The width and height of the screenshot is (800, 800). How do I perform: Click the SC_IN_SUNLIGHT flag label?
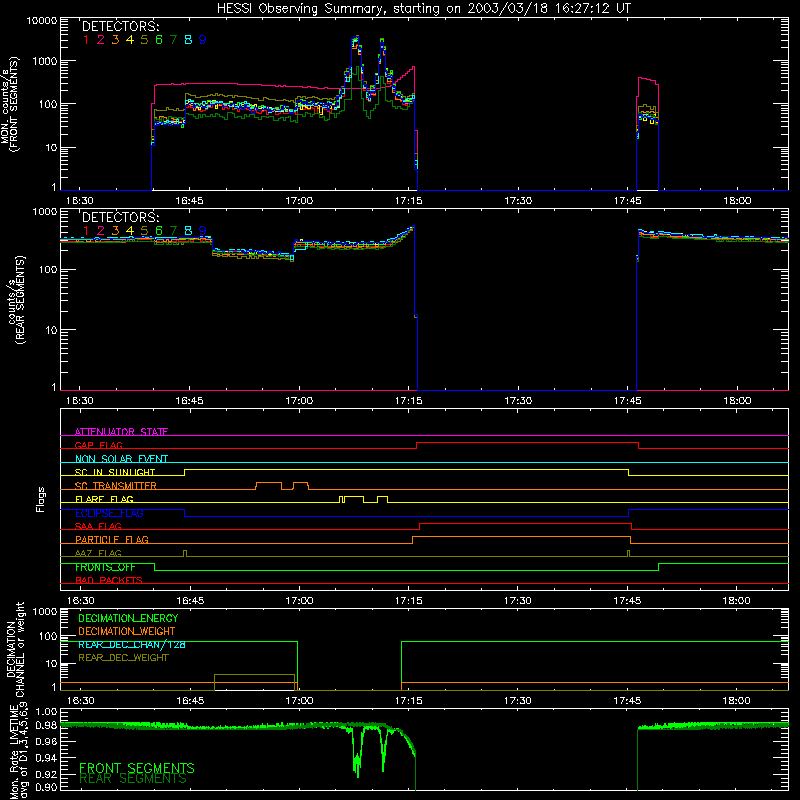tap(115, 472)
